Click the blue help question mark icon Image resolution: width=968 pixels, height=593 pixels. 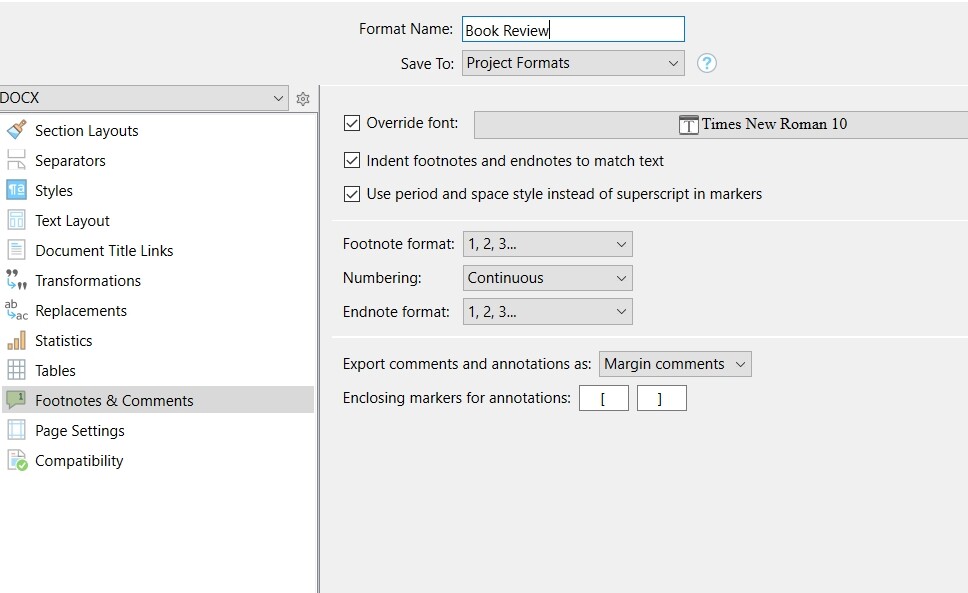click(707, 63)
